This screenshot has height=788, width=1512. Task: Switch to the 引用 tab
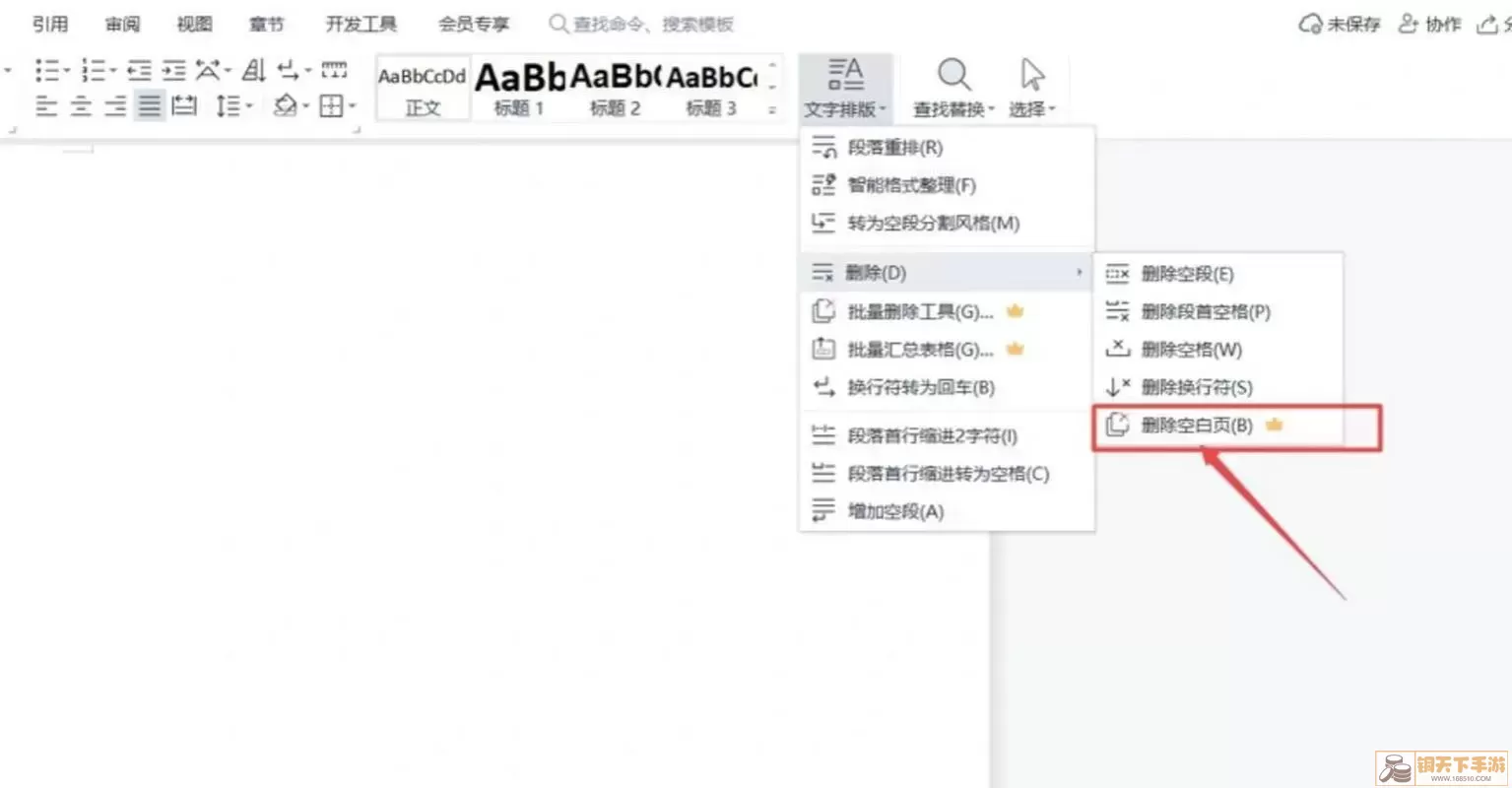click(50, 24)
